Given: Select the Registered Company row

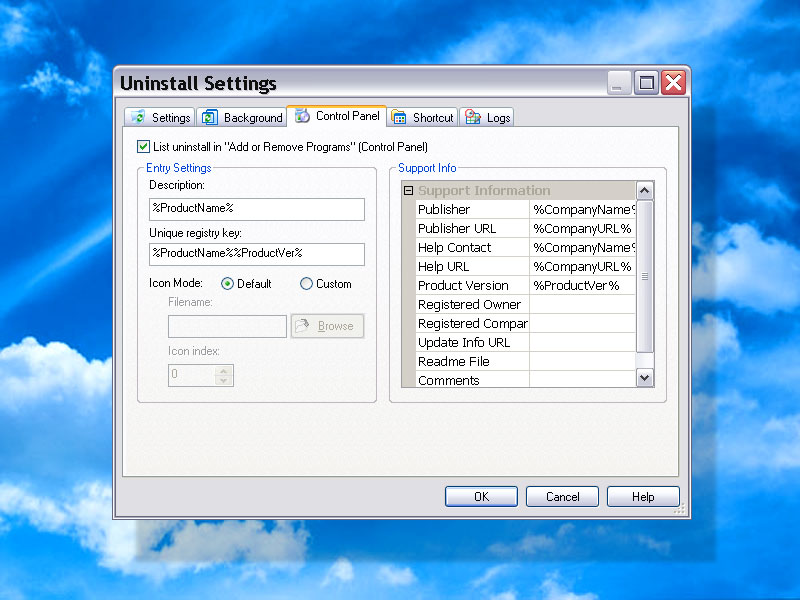Looking at the screenshot, I should 472,323.
